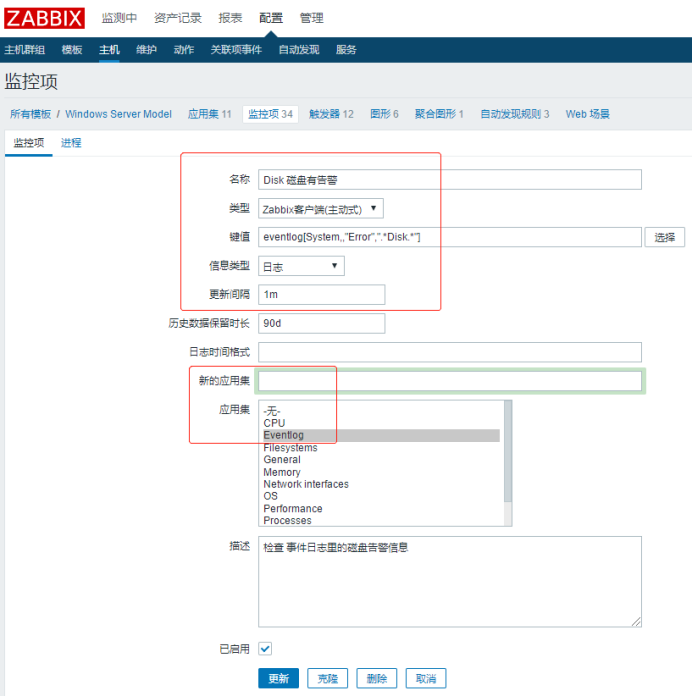Image resolution: width=693 pixels, height=697 pixels.
Task: Go to 关联项事件 submenu
Action: point(236,50)
